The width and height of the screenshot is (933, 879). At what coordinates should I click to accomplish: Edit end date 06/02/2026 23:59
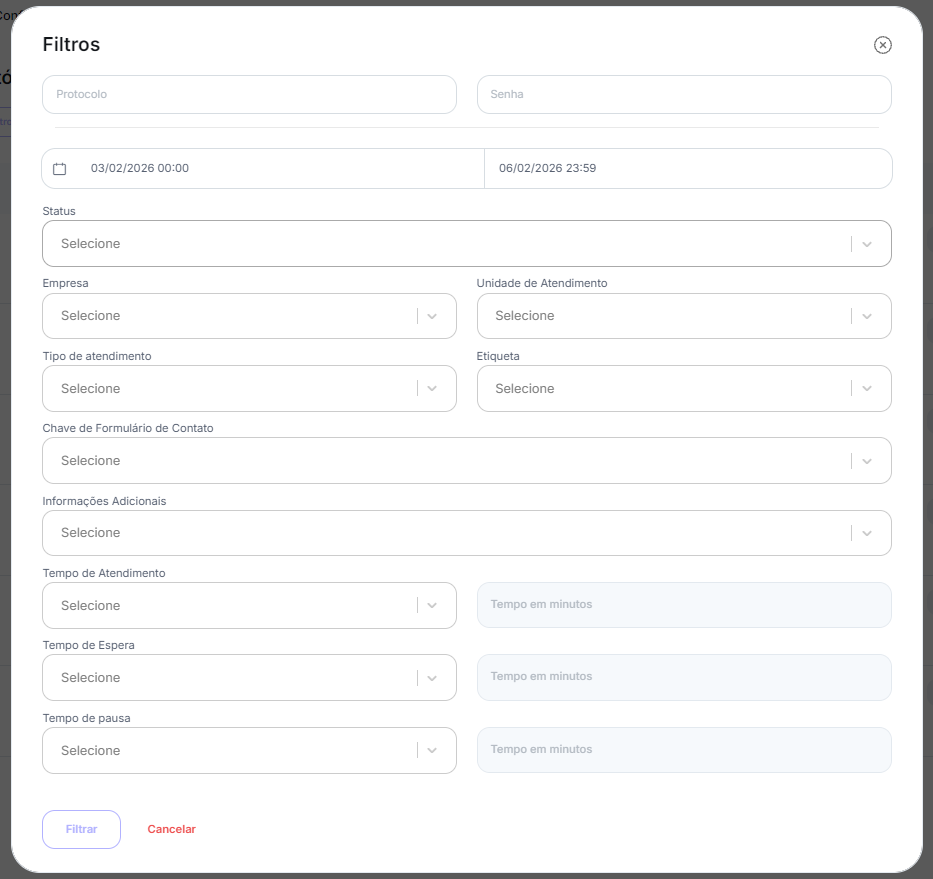(548, 169)
